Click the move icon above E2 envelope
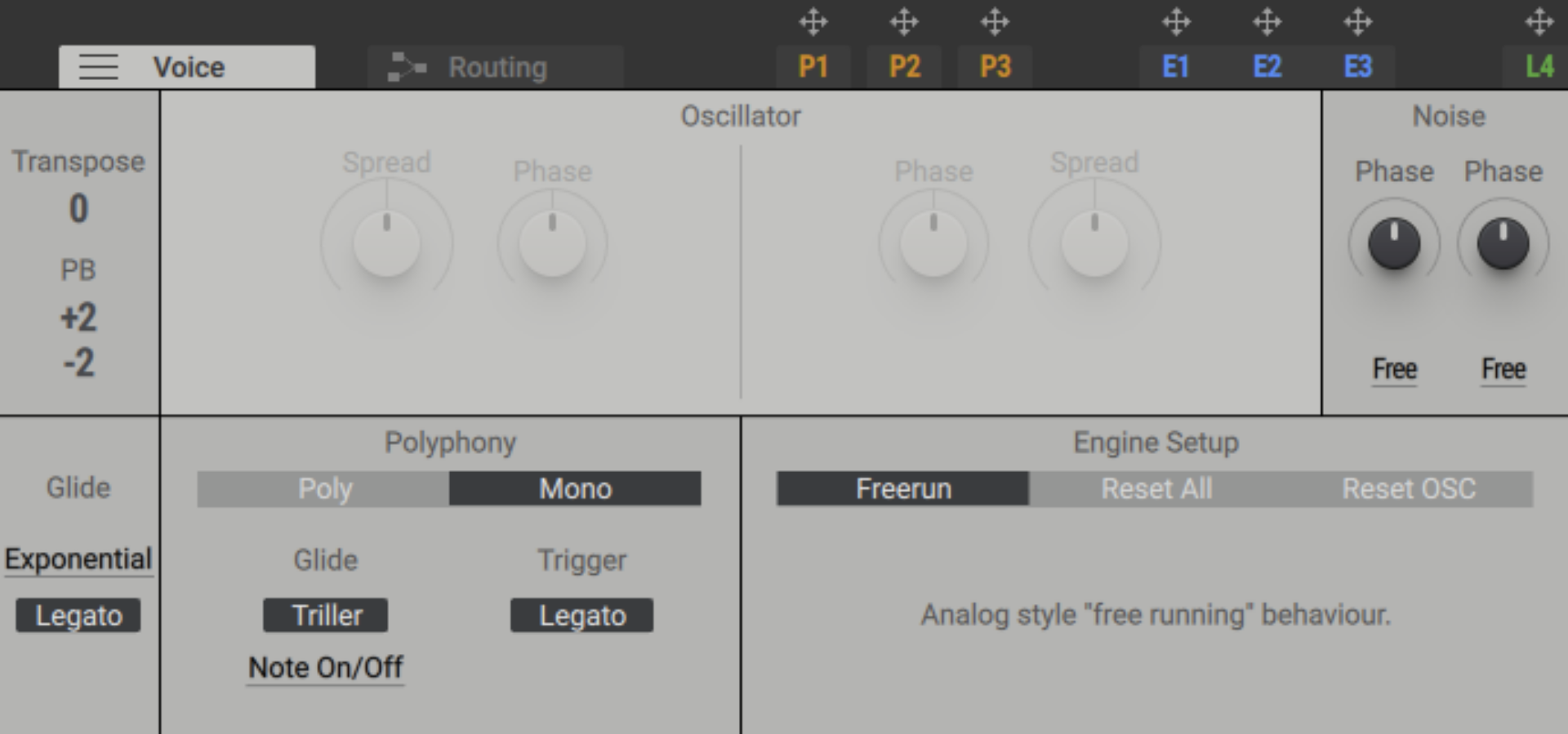This screenshot has height=734, width=1568. [x=1268, y=22]
